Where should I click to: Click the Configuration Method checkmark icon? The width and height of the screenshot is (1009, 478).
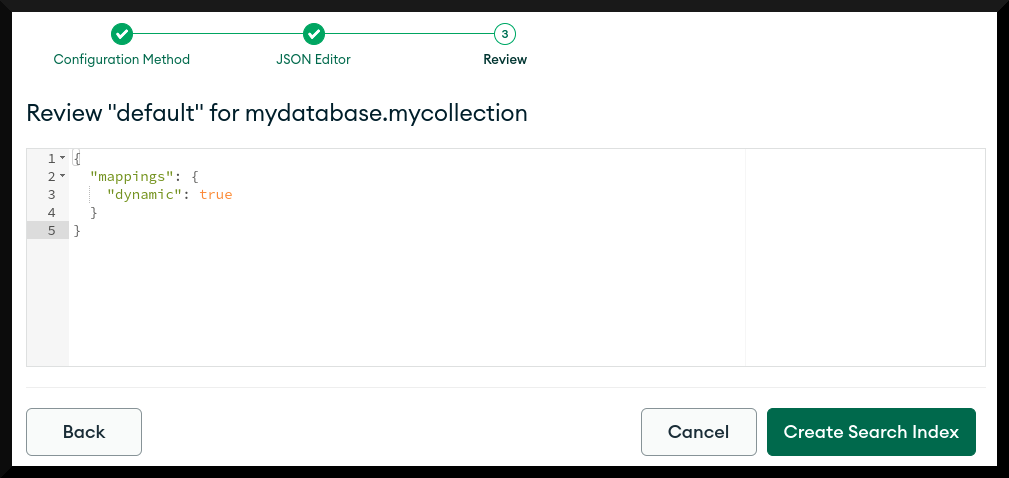122,34
